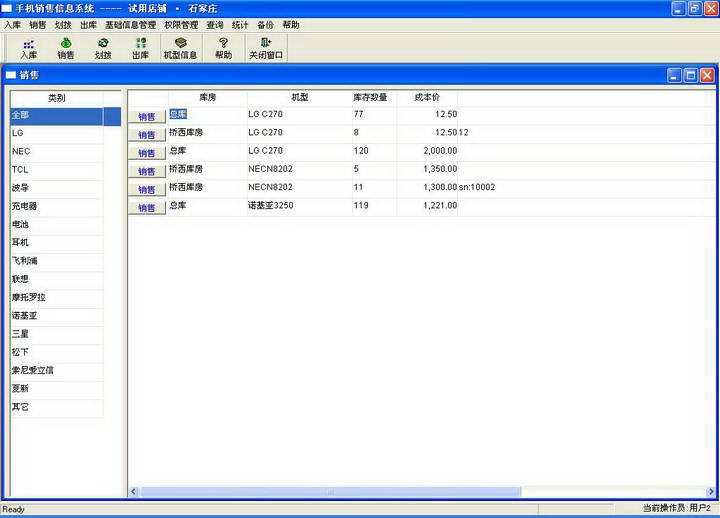720x518 pixels.
Task: Click the horizontal scrollbar left arrow
Action: click(134, 491)
